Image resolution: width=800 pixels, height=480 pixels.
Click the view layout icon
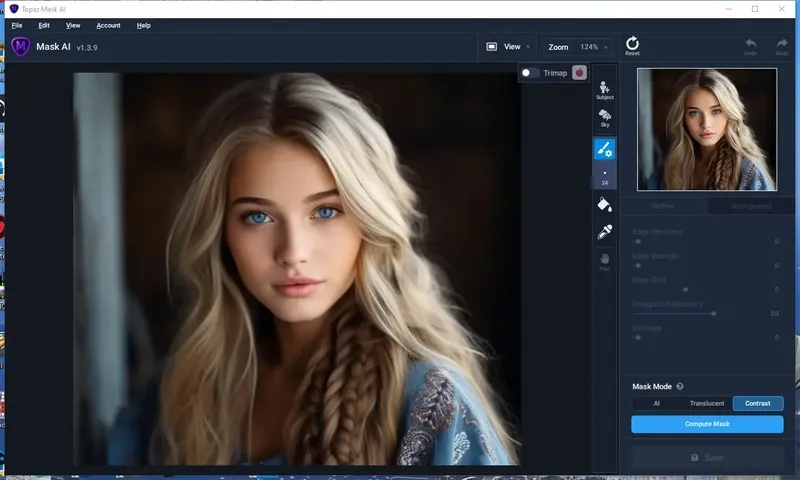point(491,46)
